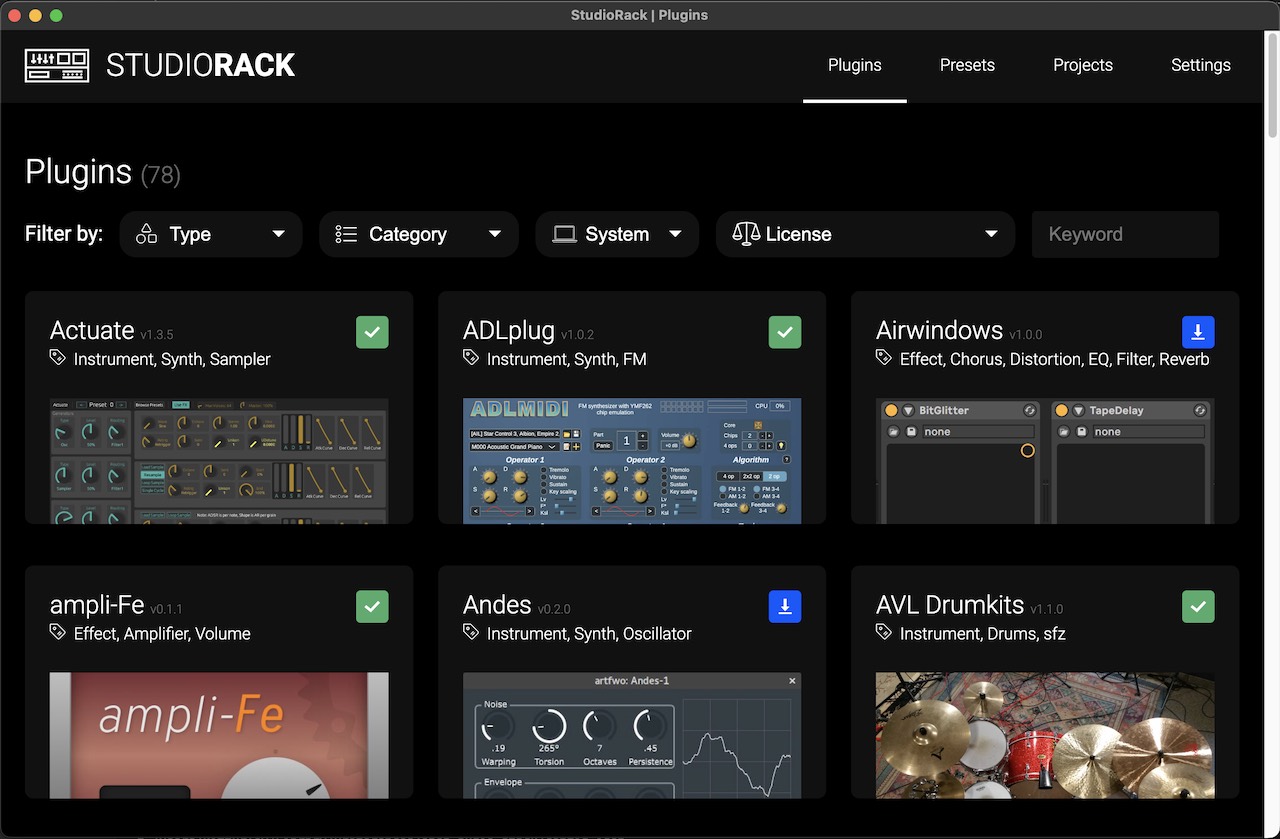Viewport: 1280px width, 839px height.
Task: Click the AVL Drumkits drum photo
Action: [1045, 735]
